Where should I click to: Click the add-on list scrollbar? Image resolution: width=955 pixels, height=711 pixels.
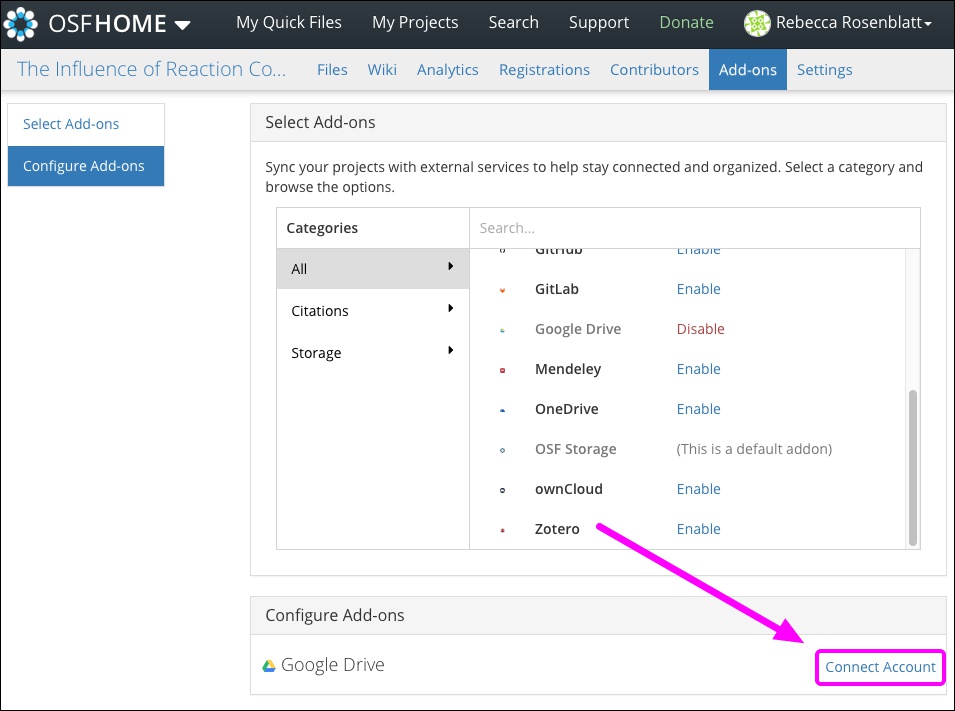(912, 467)
